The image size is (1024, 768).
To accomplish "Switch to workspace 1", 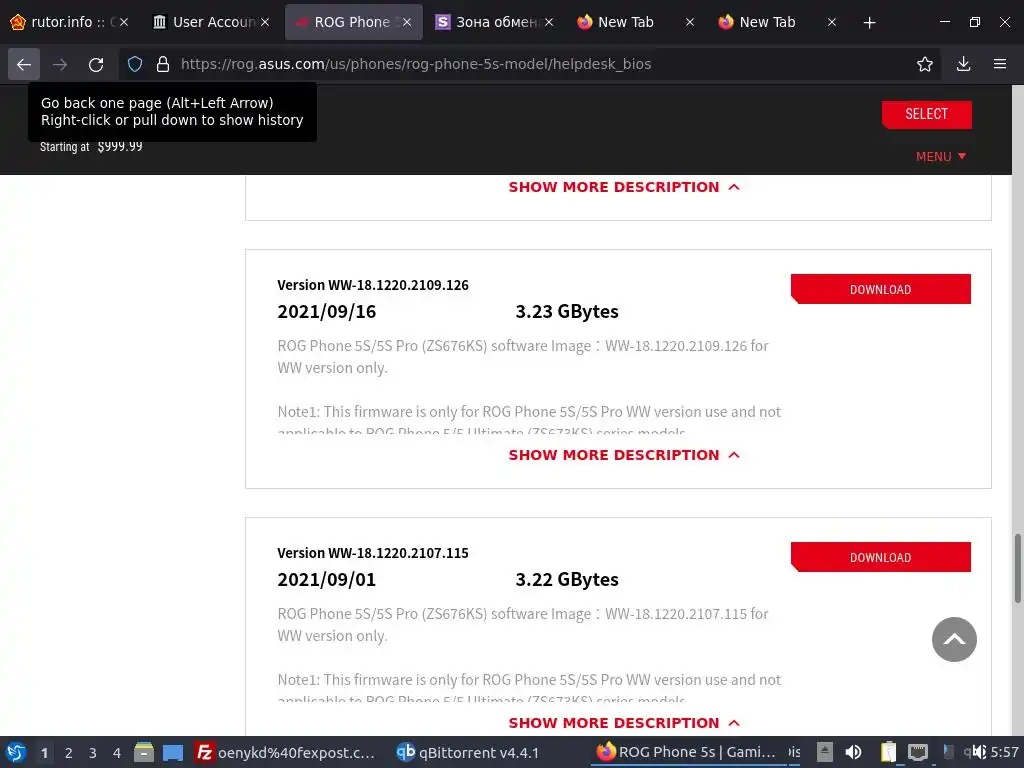I will tap(44, 753).
